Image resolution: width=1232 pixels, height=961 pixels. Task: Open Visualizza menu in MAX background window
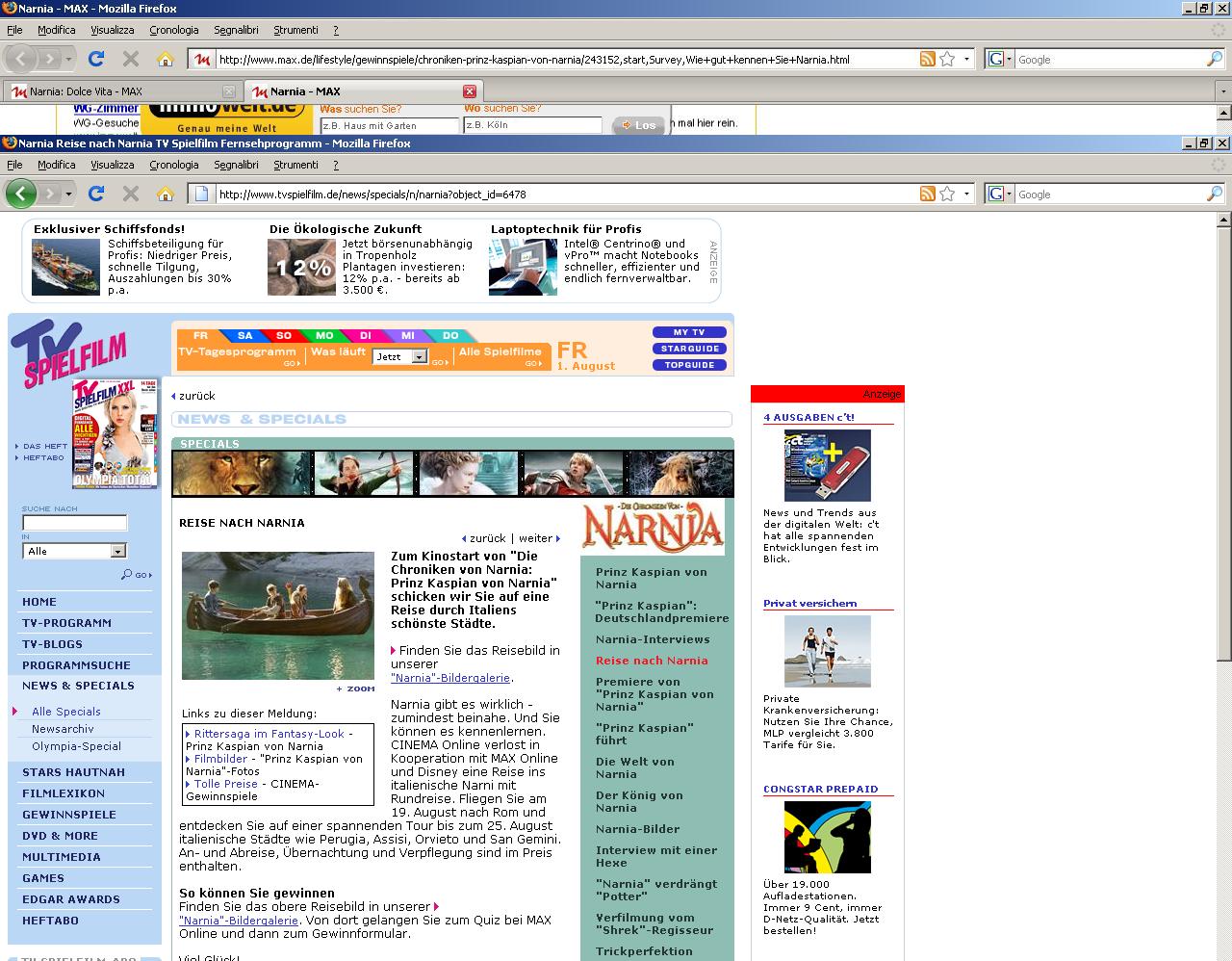[113, 30]
